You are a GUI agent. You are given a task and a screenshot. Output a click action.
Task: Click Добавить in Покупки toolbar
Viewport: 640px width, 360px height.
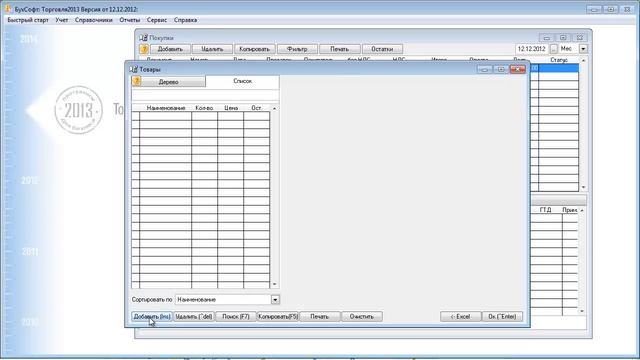[x=170, y=49]
